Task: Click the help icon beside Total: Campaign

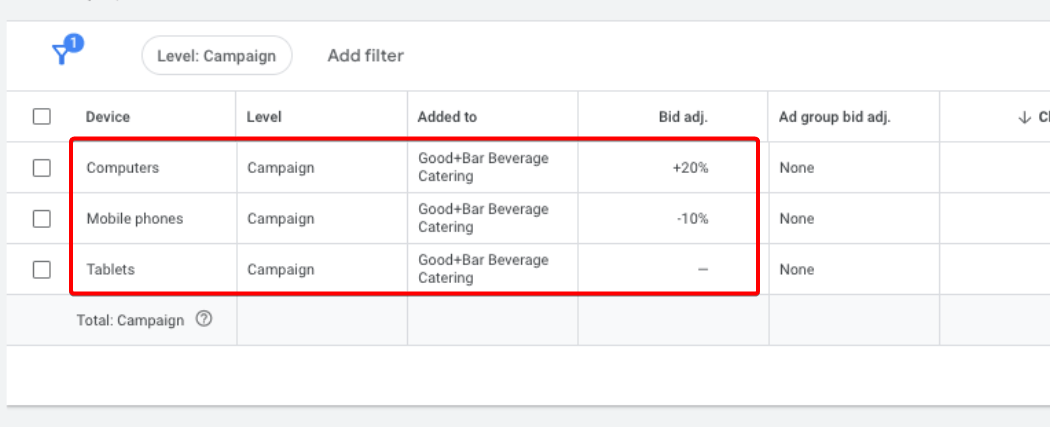Action: tap(204, 320)
